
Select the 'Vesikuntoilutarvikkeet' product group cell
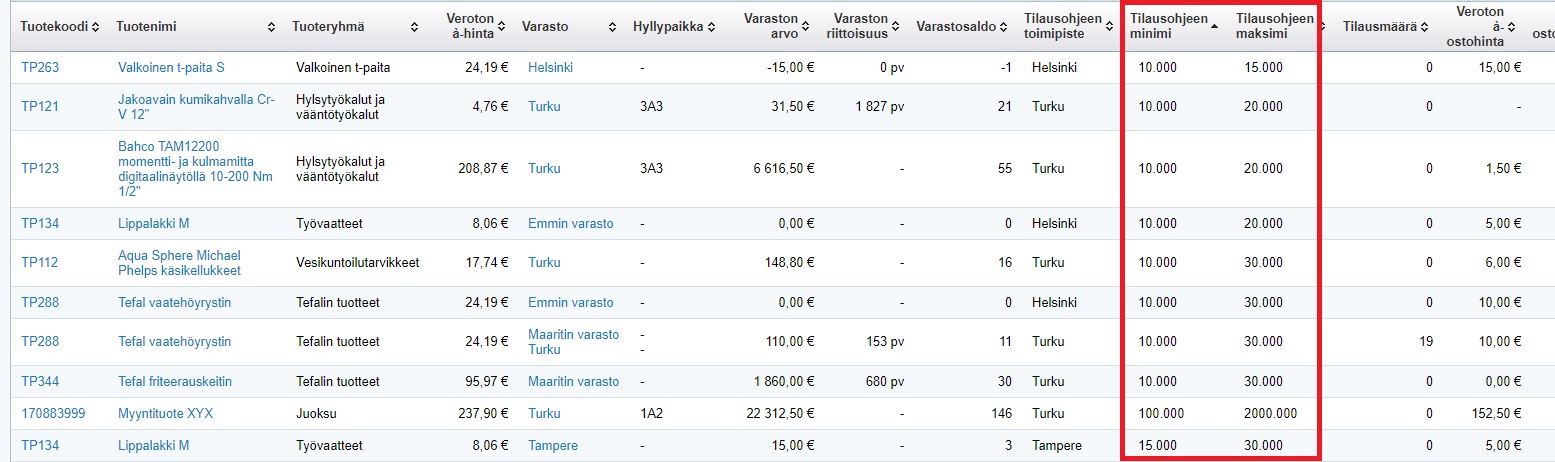click(x=357, y=263)
